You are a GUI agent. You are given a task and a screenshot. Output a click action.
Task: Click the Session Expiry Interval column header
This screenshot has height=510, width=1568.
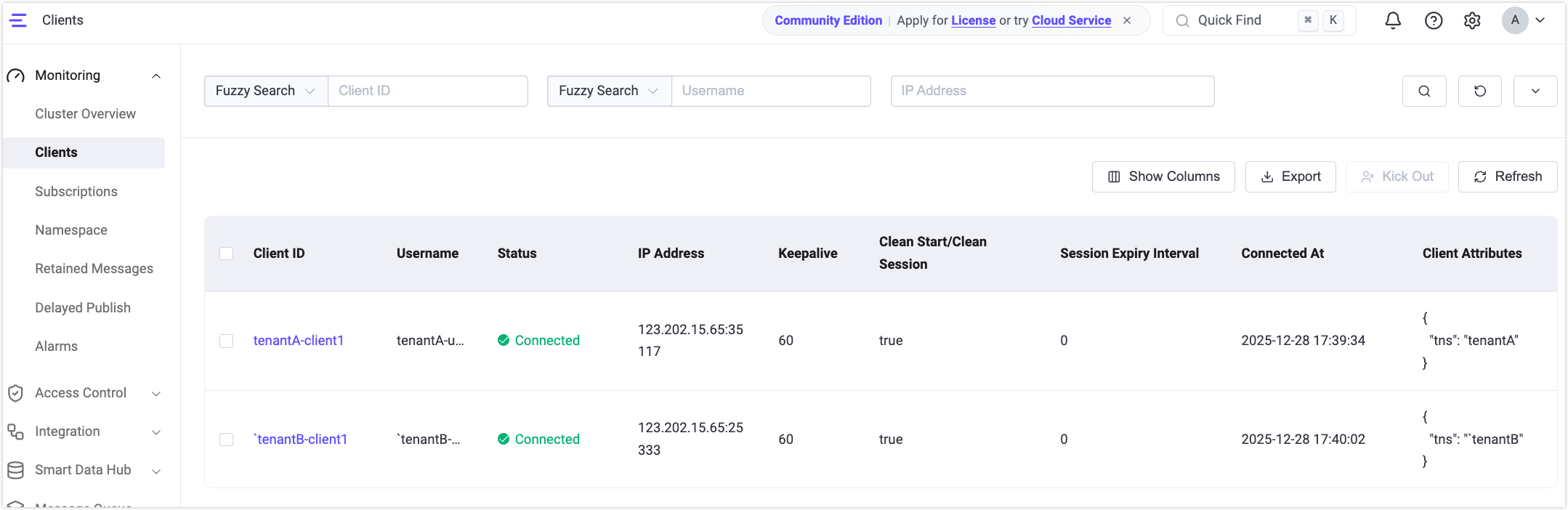(x=1130, y=254)
